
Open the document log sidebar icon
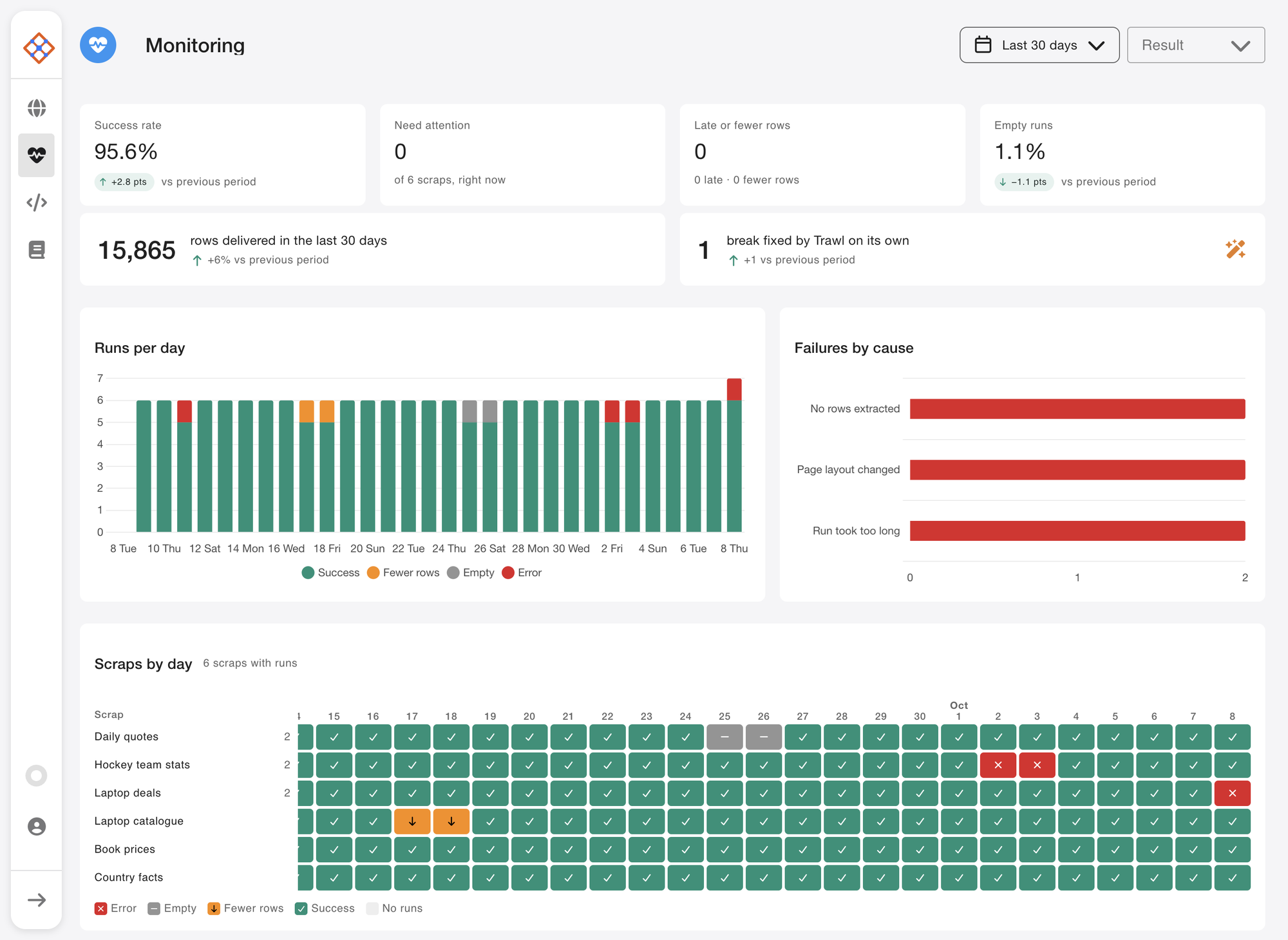tap(37, 250)
